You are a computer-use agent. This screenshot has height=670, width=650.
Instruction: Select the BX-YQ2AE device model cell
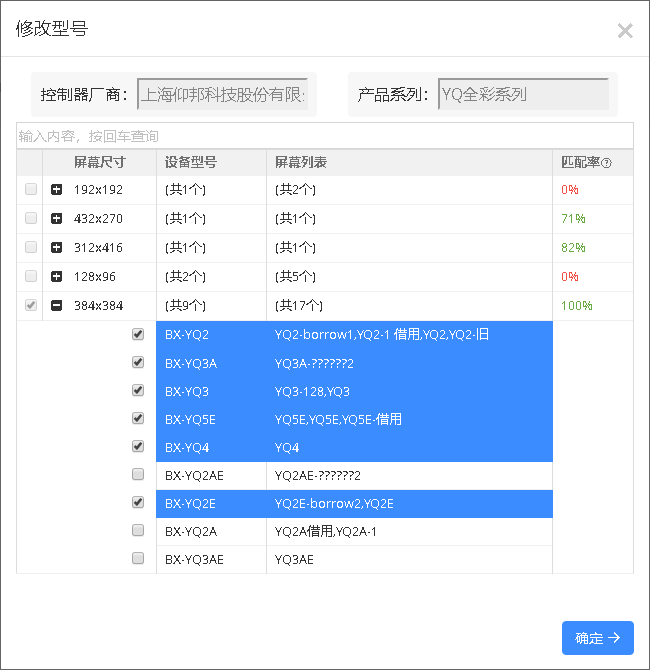[212, 476]
